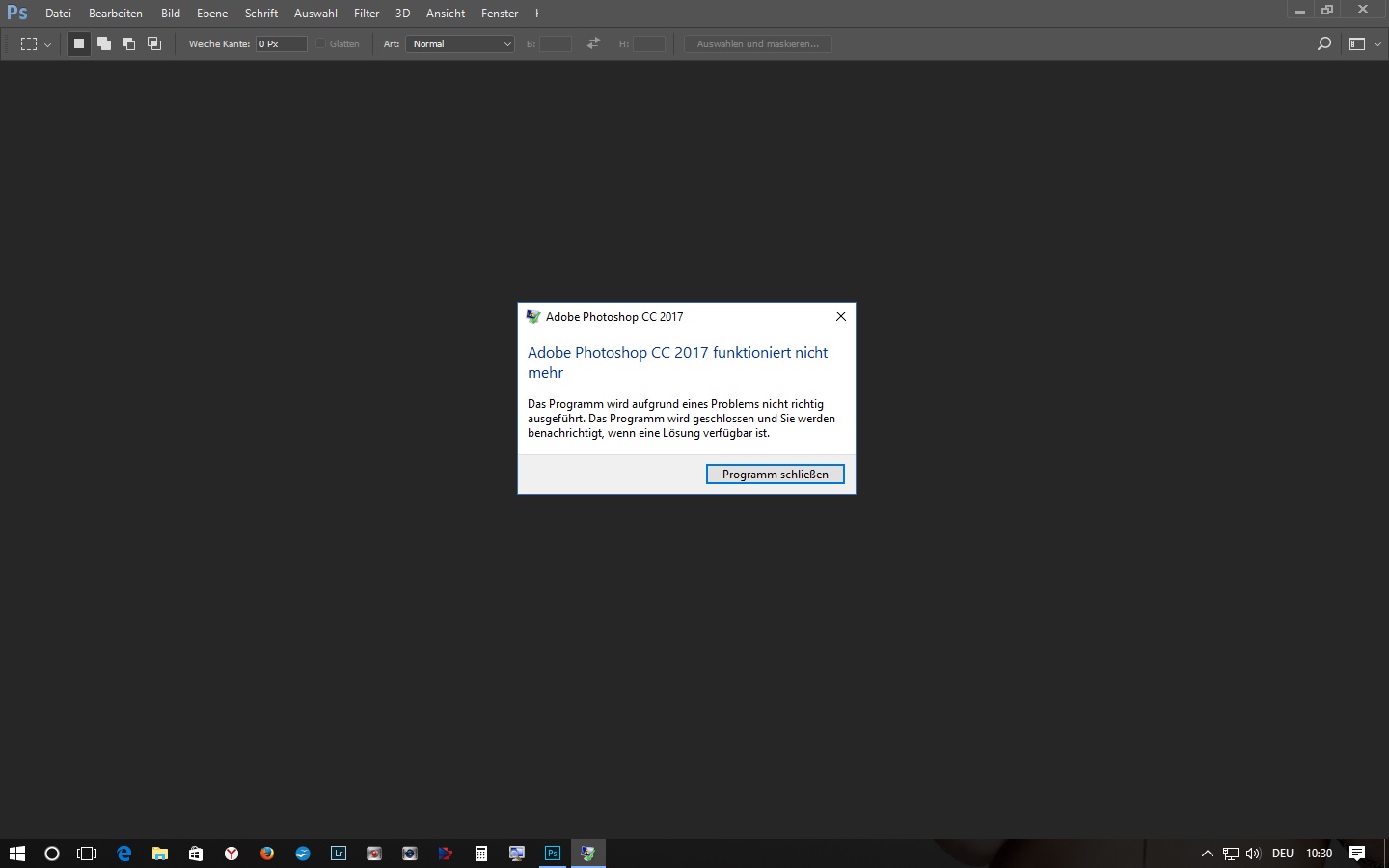1389x868 pixels.
Task: Launch Microsoft Edge from taskbar
Action: click(123, 854)
